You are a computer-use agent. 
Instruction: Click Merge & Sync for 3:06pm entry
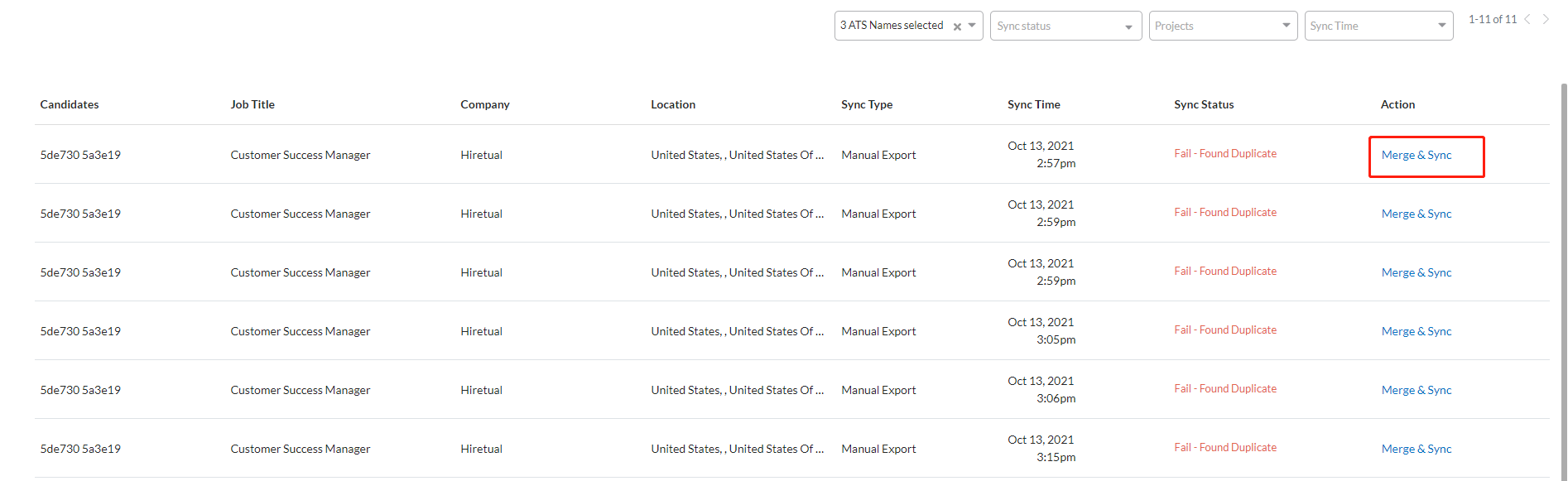point(1416,391)
